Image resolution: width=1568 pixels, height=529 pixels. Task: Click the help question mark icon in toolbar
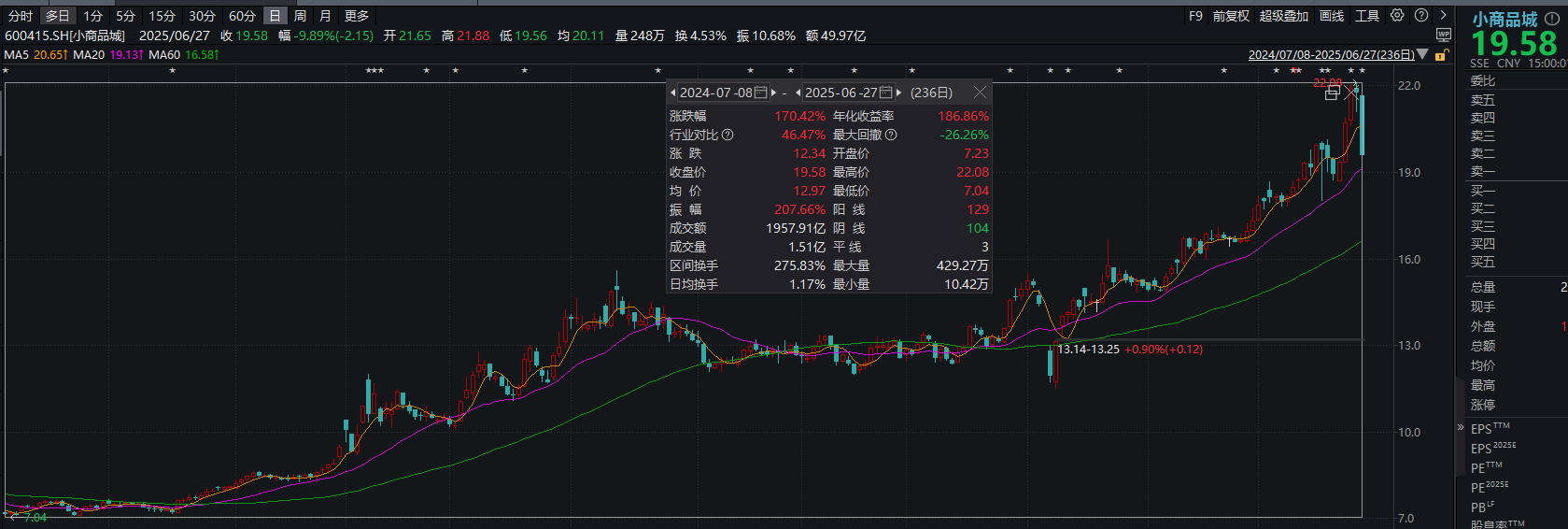click(1421, 16)
